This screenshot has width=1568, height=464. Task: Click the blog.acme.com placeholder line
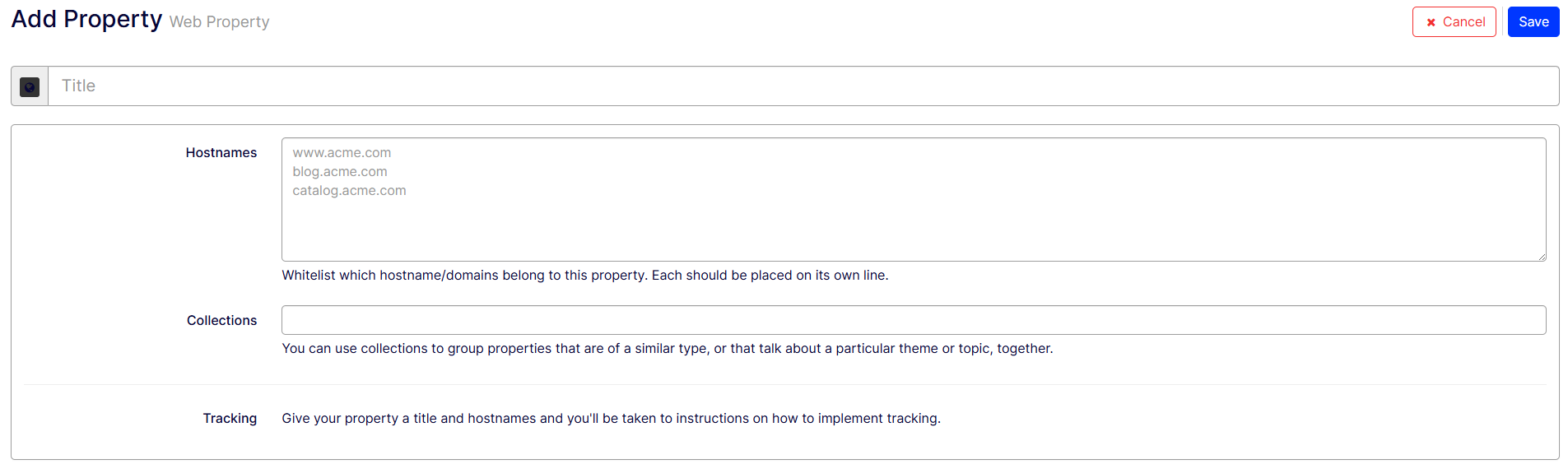tap(340, 171)
